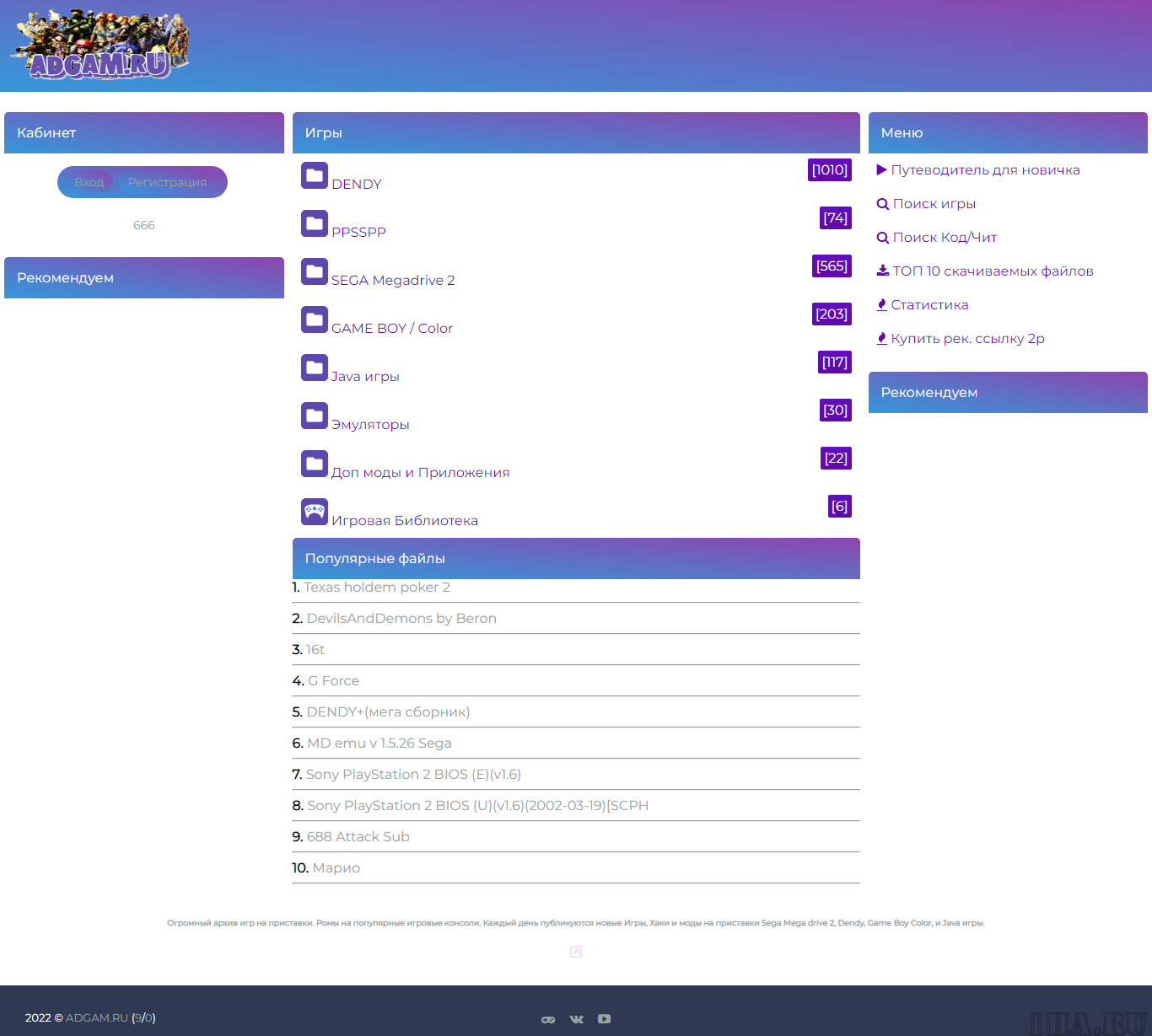
Task: Open Texas holdem poker 2 file
Action: coord(377,588)
